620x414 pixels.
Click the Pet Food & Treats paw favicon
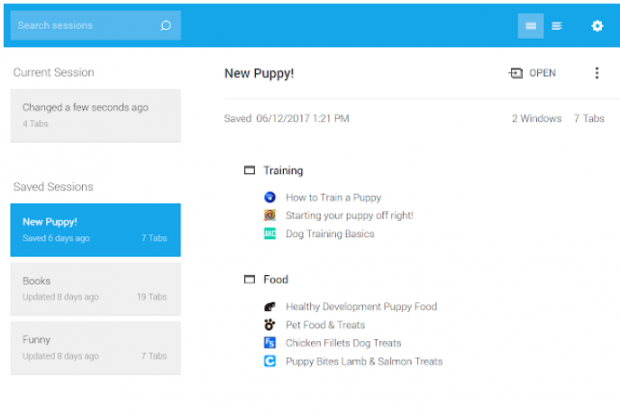click(x=270, y=325)
